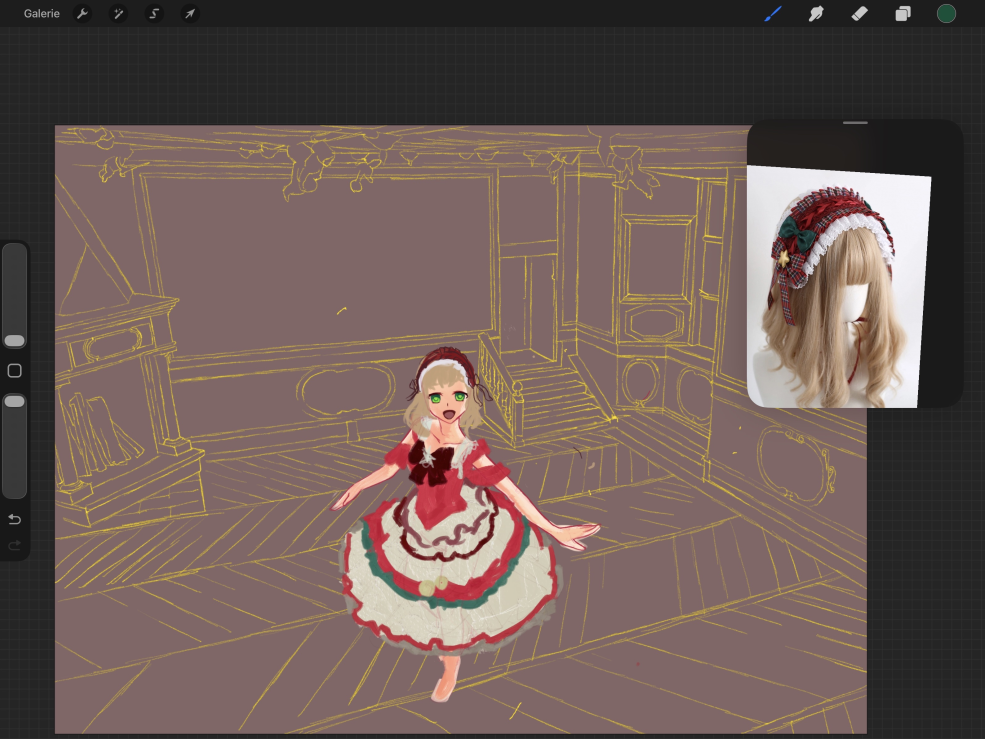985x739 pixels.
Task: Activate the Selection S-shaped tool
Action: pos(154,14)
